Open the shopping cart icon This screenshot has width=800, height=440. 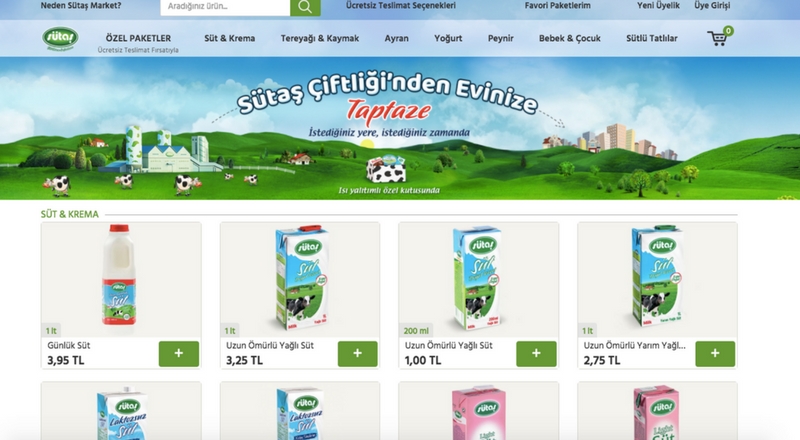(719, 37)
